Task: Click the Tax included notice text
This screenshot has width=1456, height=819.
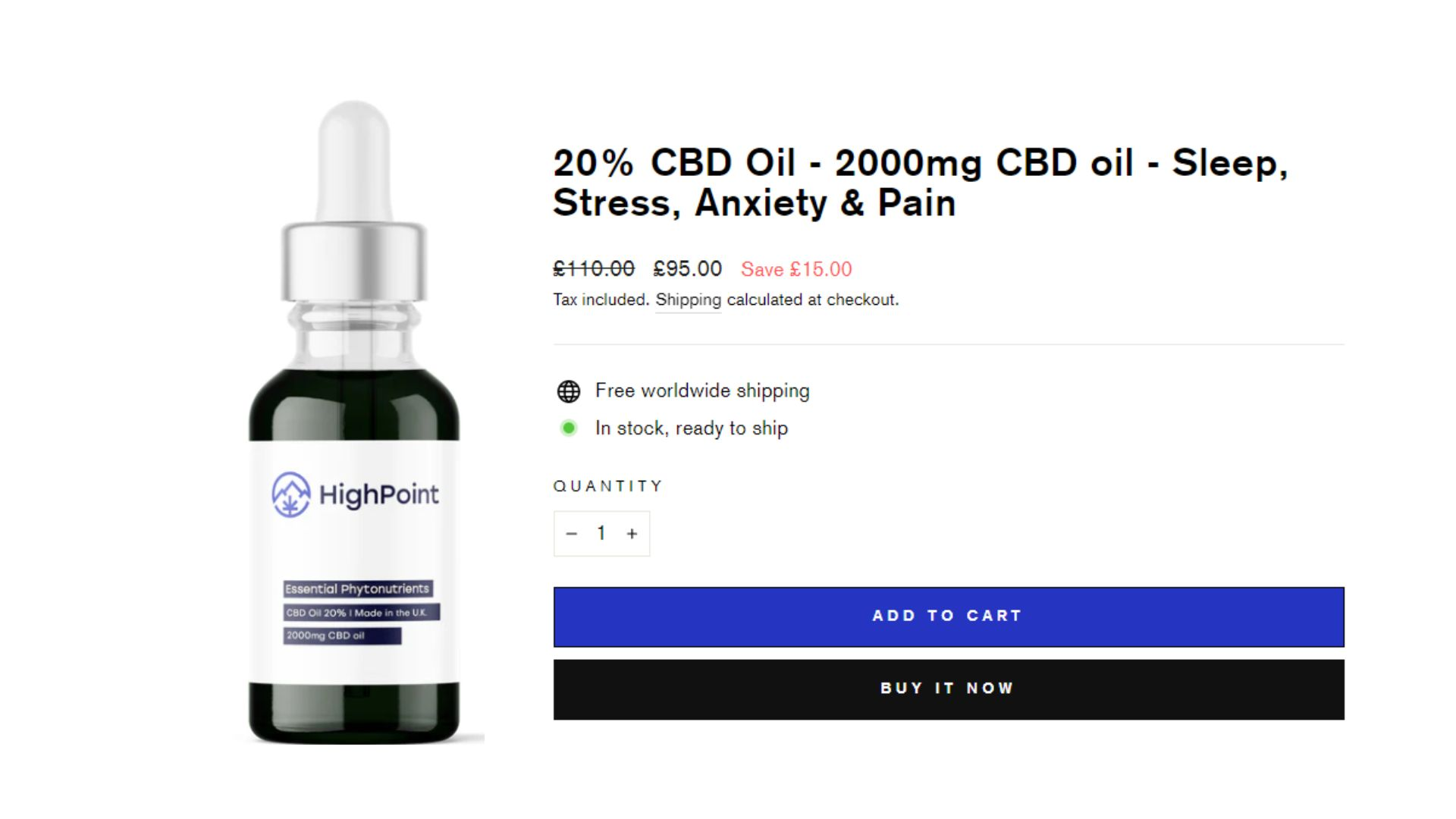Action: click(601, 300)
